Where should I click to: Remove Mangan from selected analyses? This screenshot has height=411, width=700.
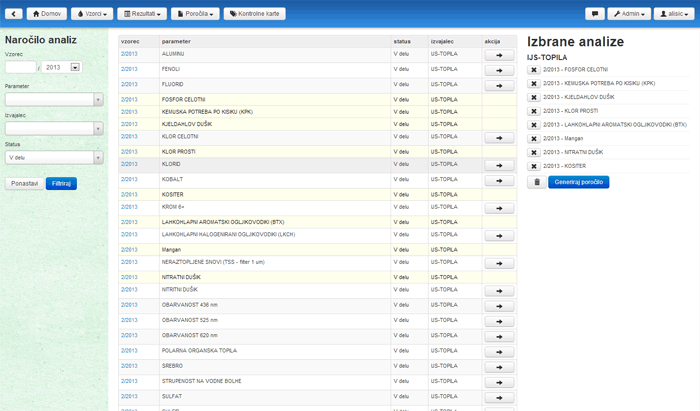533,139
